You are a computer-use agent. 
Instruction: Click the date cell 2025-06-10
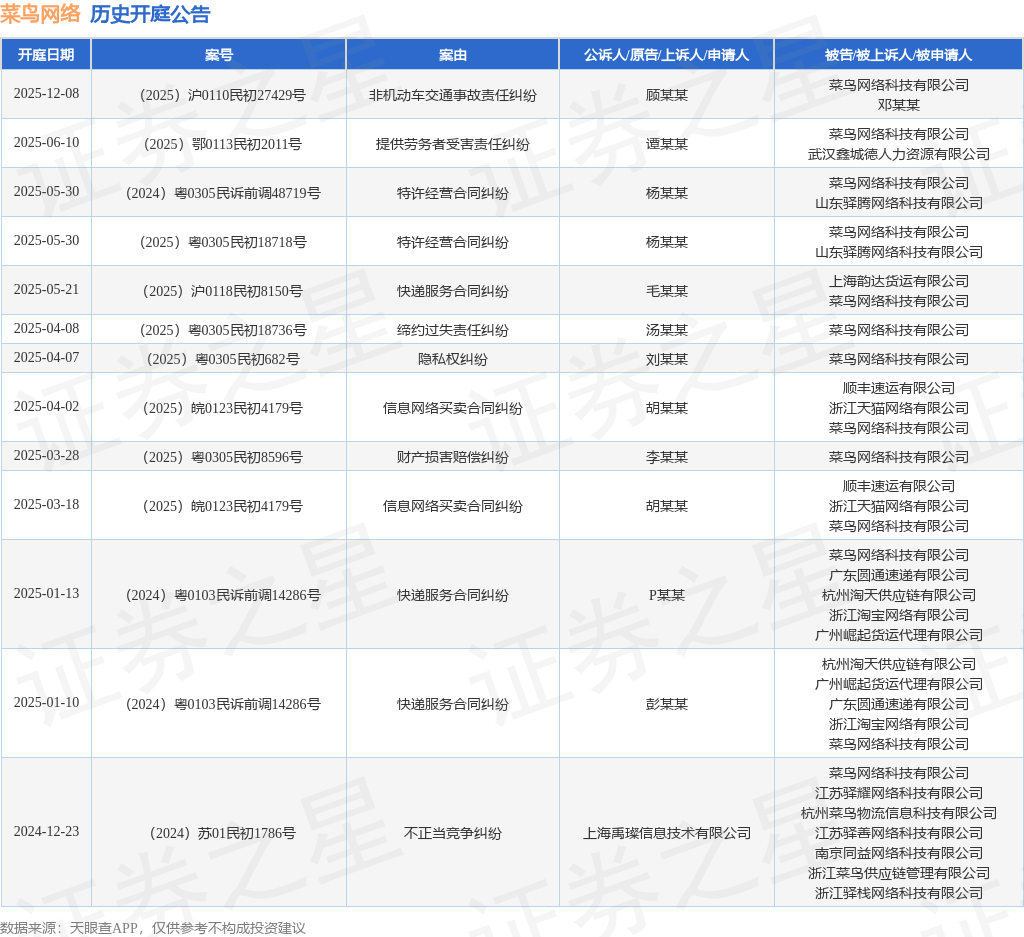coord(46,142)
